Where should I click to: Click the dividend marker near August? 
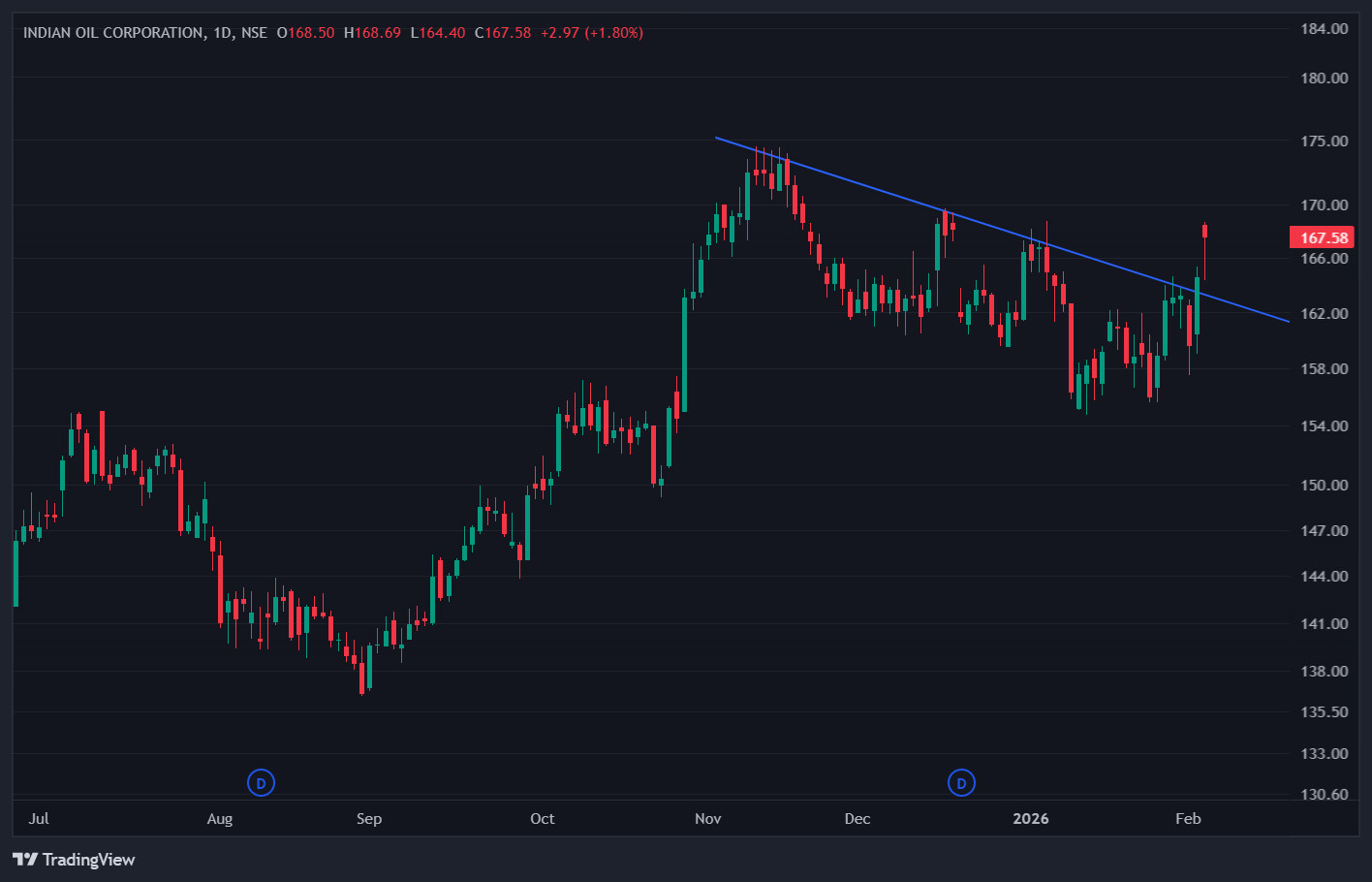click(x=261, y=782)
